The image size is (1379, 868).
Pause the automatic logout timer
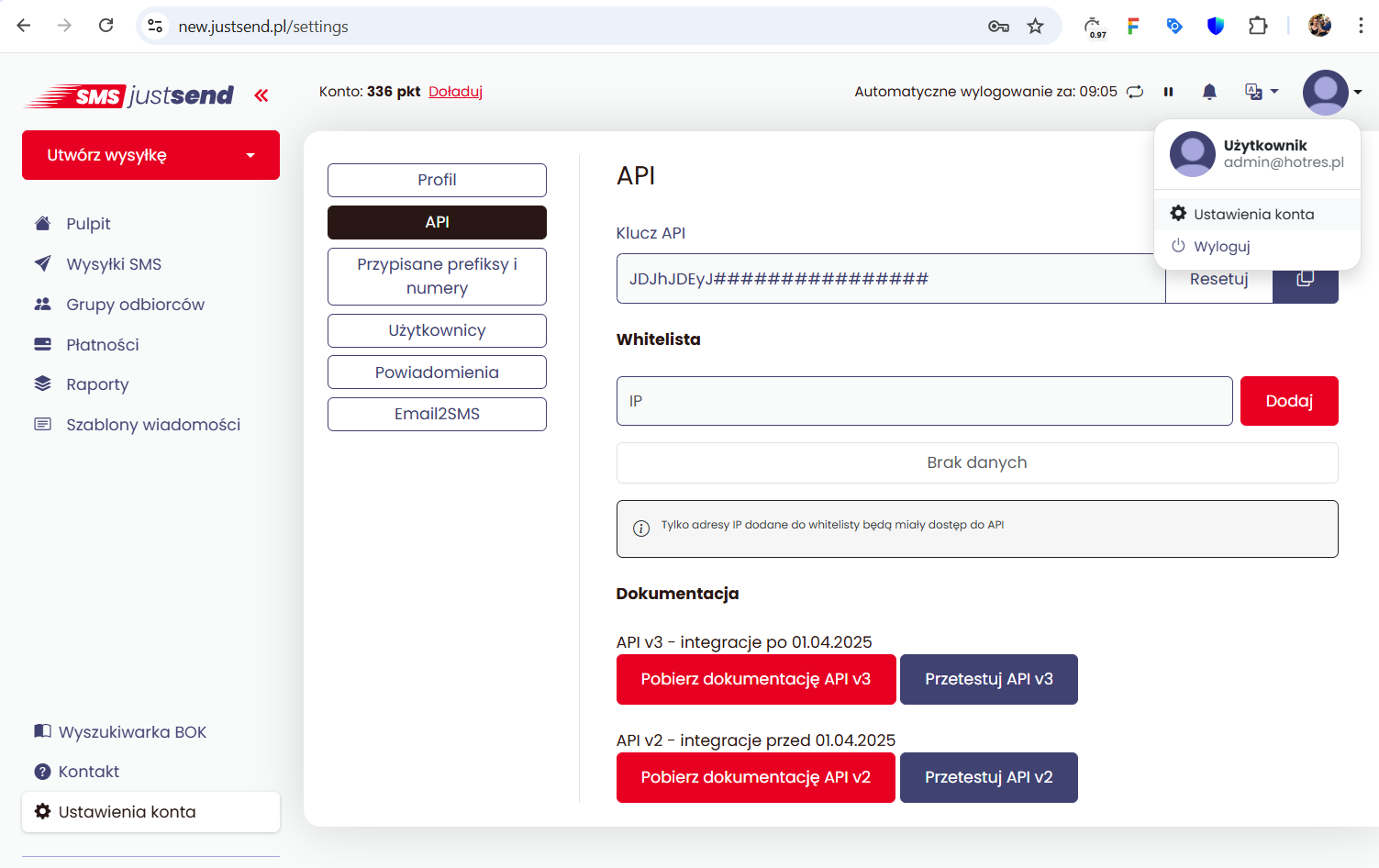[1168, 92]
